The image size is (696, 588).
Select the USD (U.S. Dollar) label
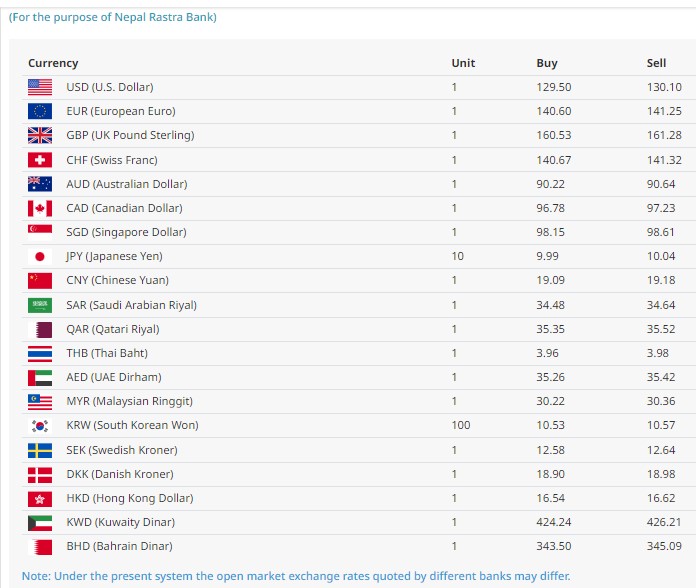click(110, 87)
